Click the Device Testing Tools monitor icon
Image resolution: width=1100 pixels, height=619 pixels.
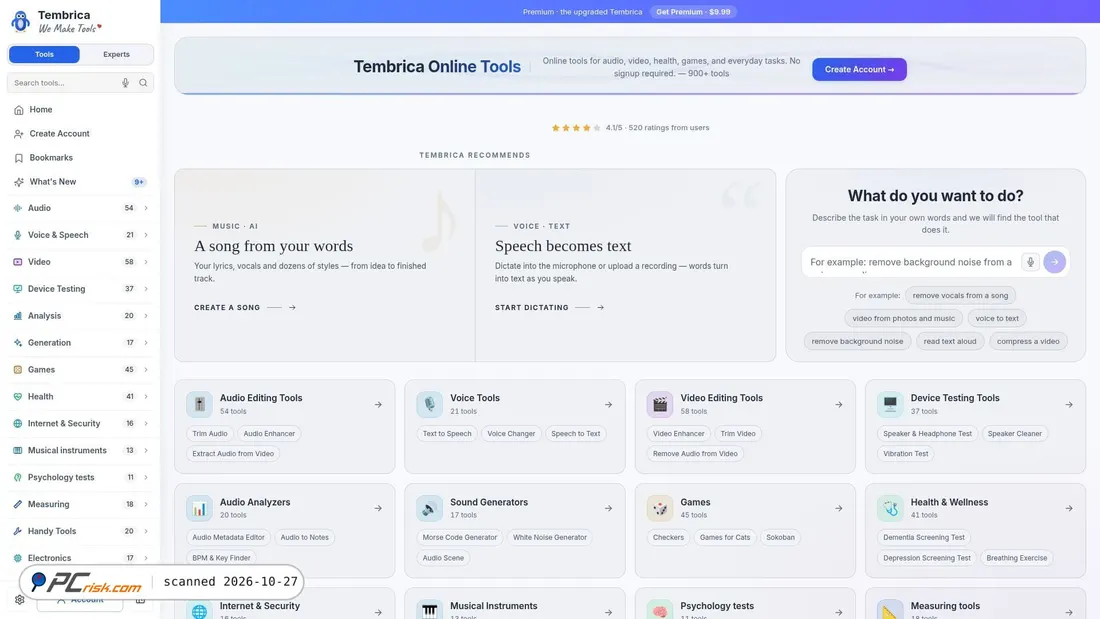tap(890, 404)
